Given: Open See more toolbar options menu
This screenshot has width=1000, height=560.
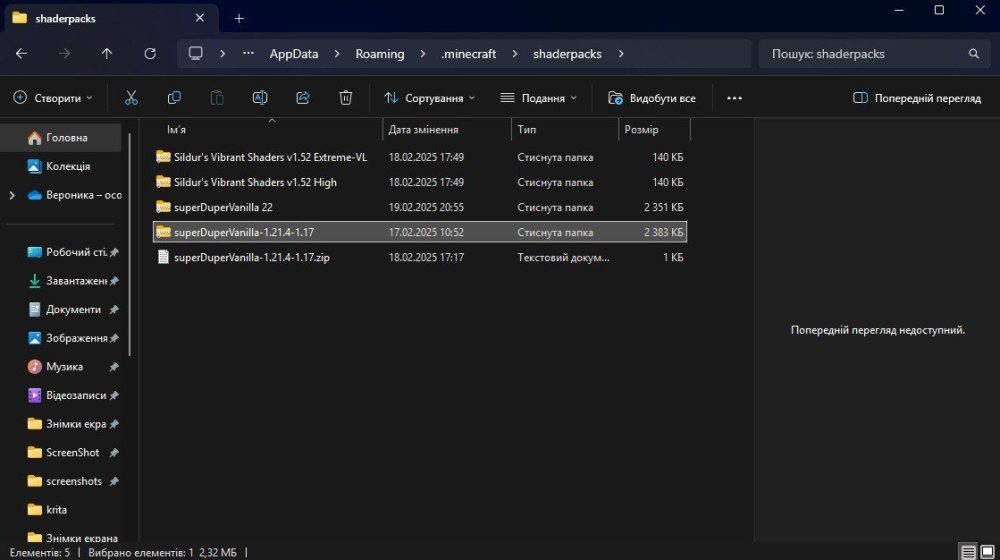Looking at the screenshot, I should click(734, 98).
